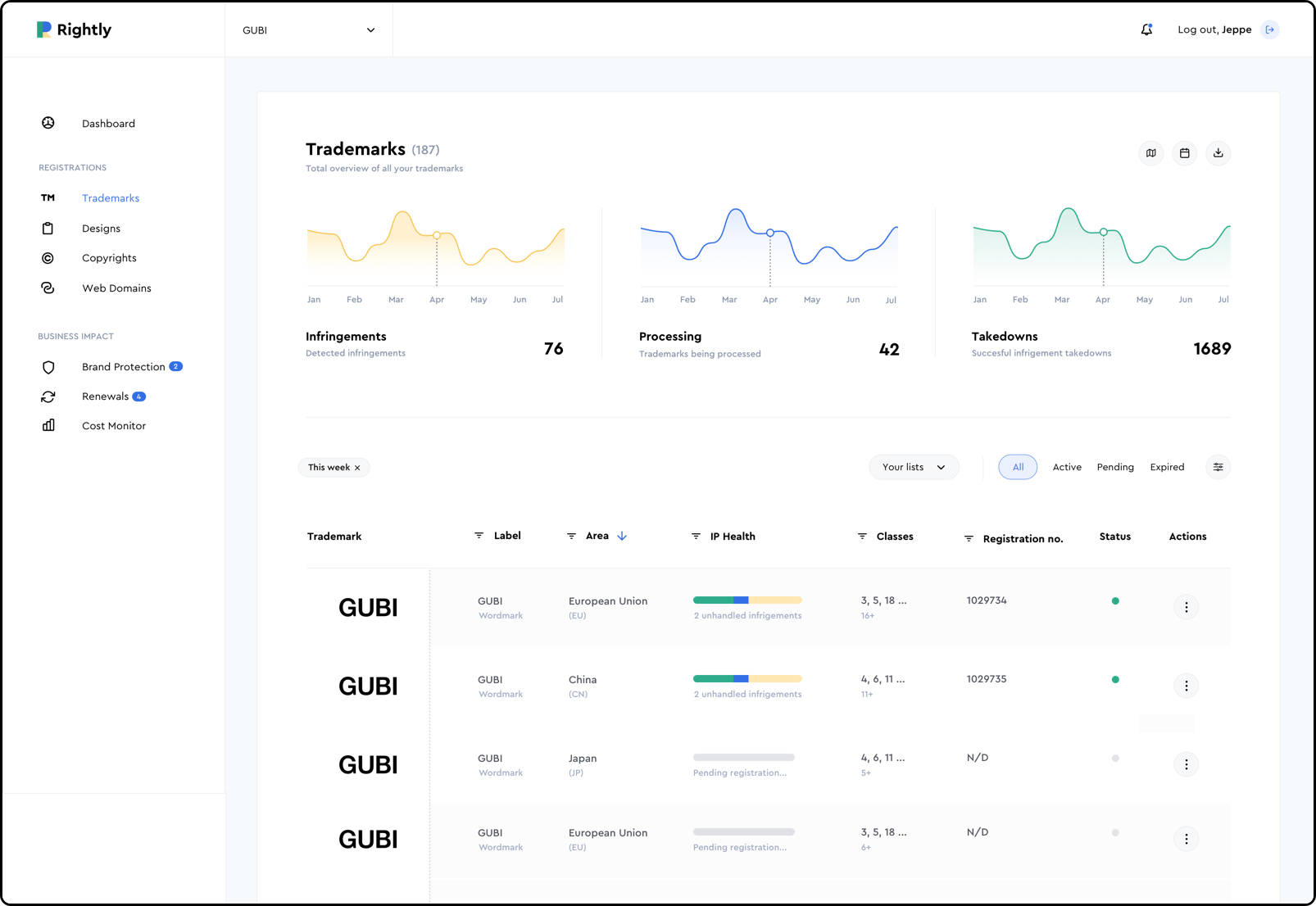This screenshot has width=1316, height=906.
Task: Click the Takedowns count 1689
Action: [x=1212, y=349]
